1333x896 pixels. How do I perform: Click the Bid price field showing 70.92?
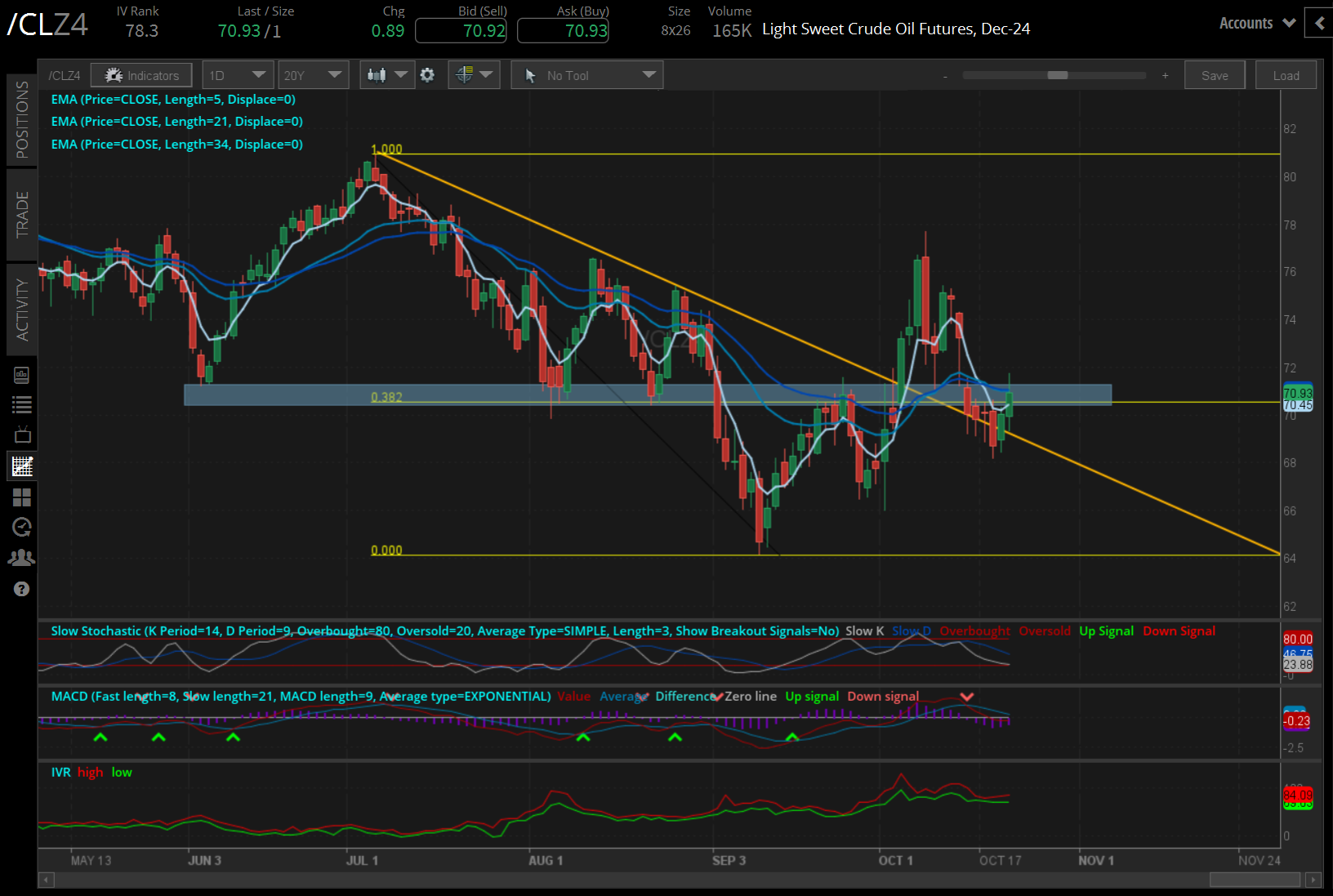(461, 30)
